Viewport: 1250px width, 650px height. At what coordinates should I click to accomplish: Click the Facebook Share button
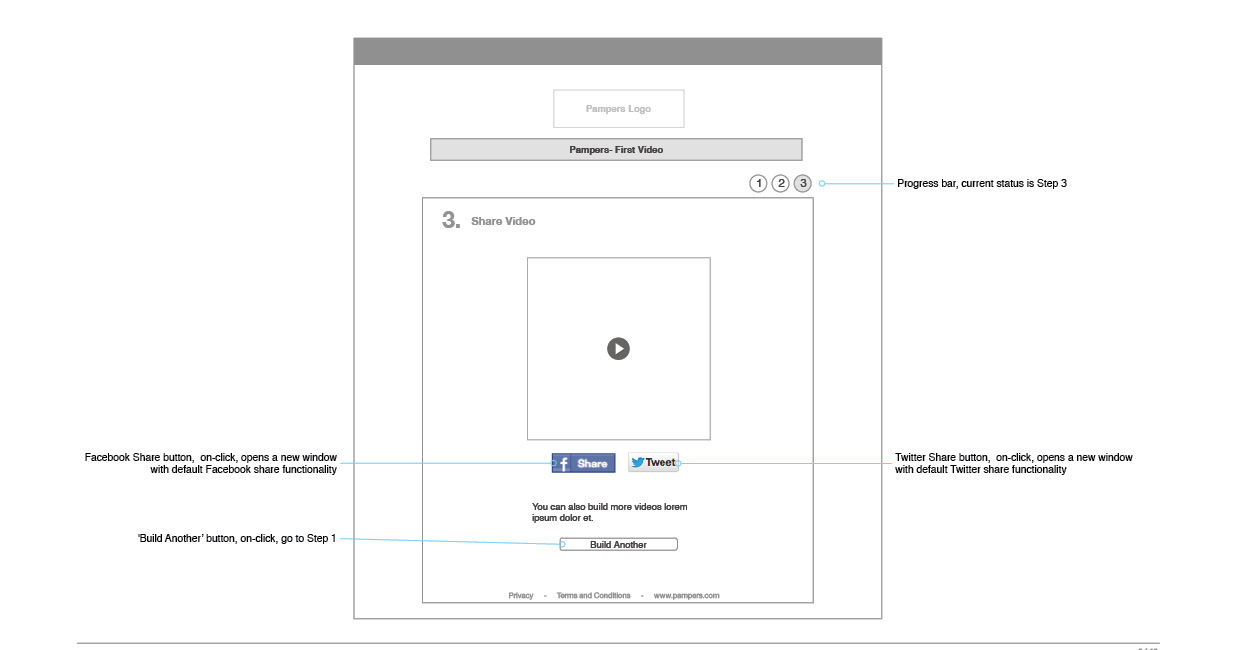[584, 463]
